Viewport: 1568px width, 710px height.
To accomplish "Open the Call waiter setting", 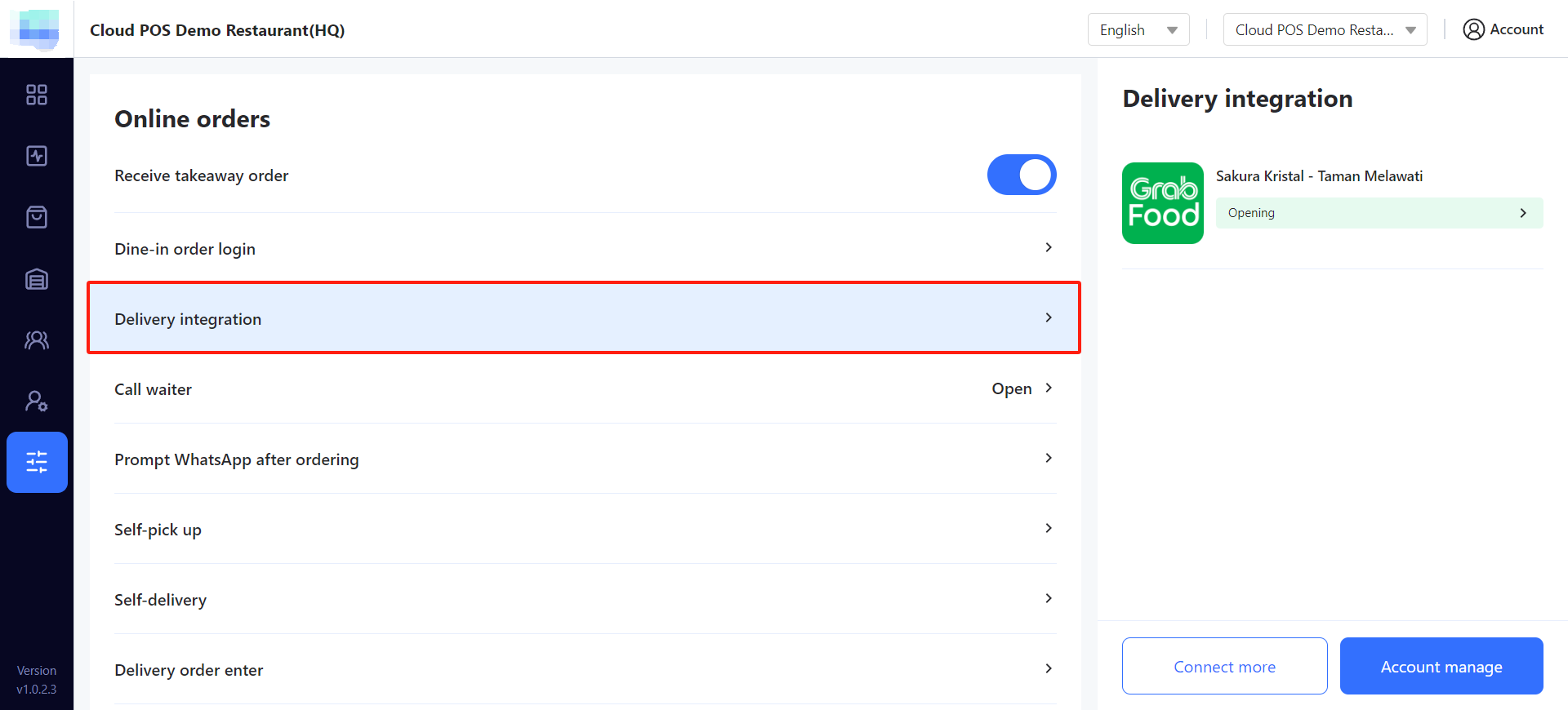I will (x=584, y=389).
